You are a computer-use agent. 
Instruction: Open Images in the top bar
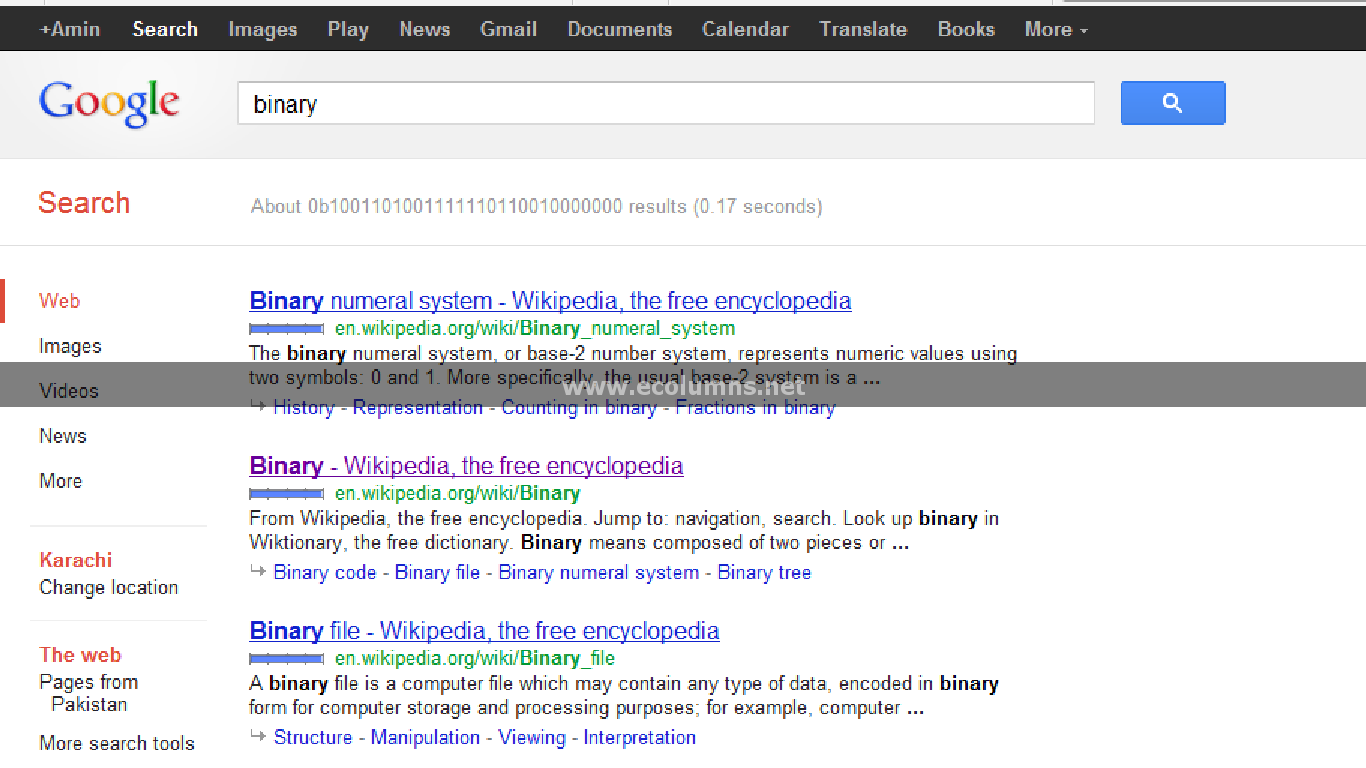(263, 30)
